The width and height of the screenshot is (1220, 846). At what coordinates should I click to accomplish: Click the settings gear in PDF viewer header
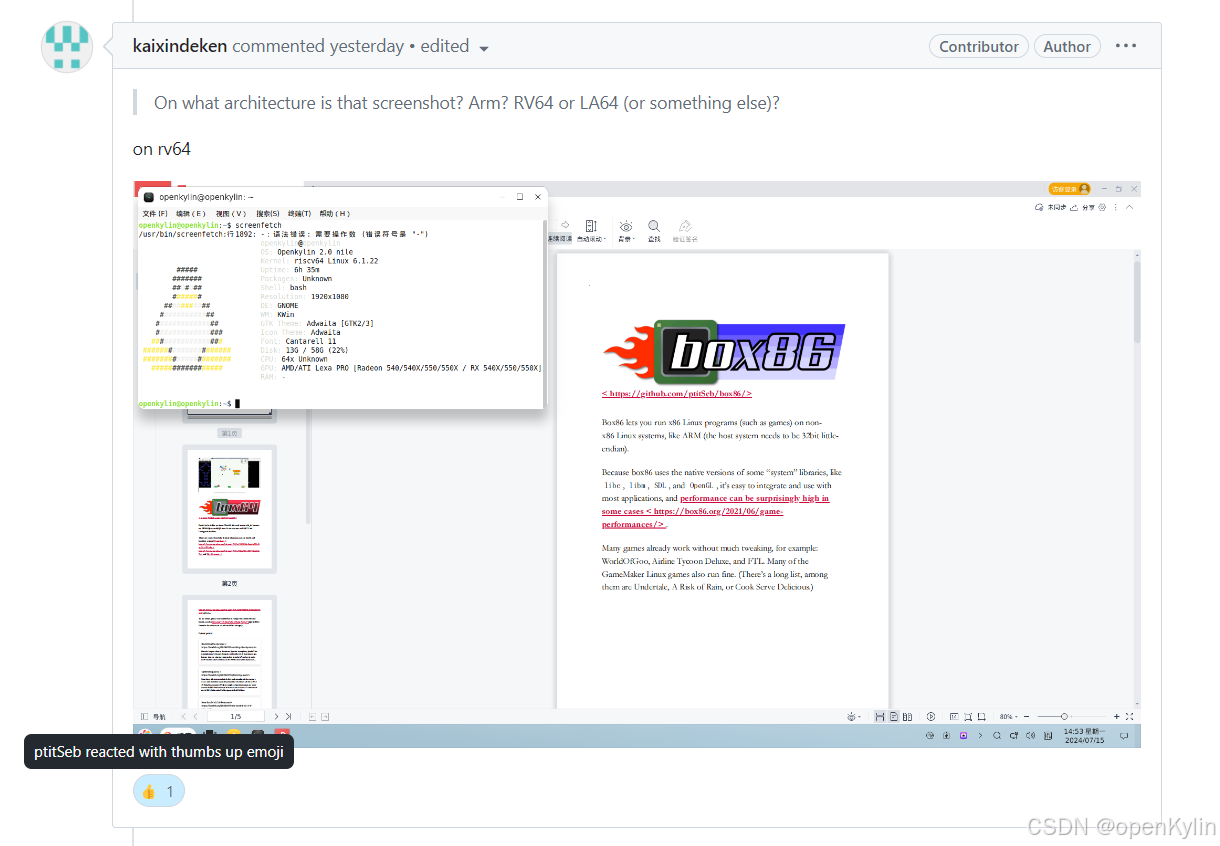click(x=1102, y=207)
